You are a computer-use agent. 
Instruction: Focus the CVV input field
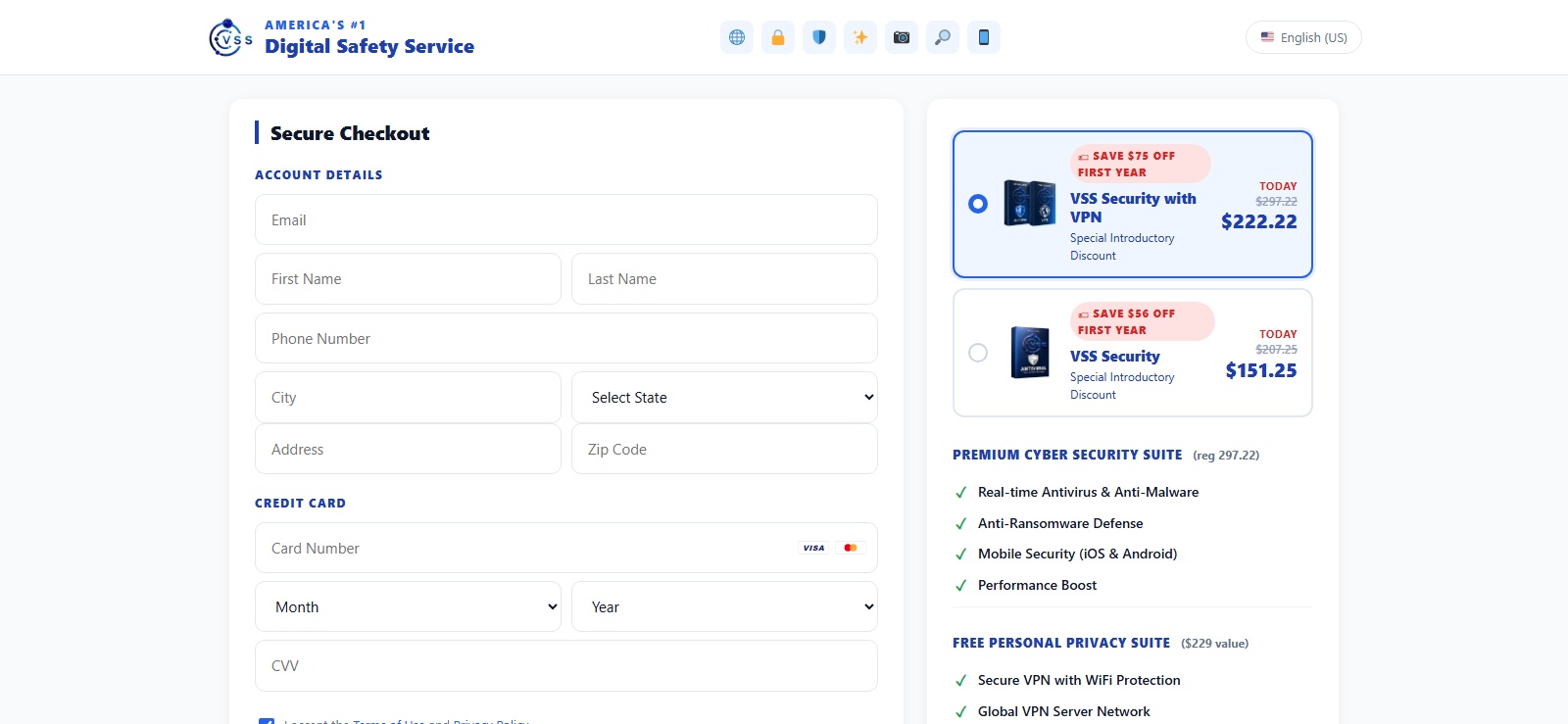pyautogui.click(x=566, y=666)
